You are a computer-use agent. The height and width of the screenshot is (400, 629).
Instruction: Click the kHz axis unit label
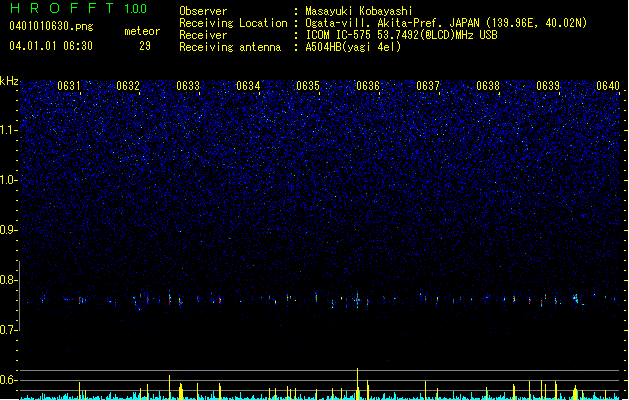click(x=9, y=81)
